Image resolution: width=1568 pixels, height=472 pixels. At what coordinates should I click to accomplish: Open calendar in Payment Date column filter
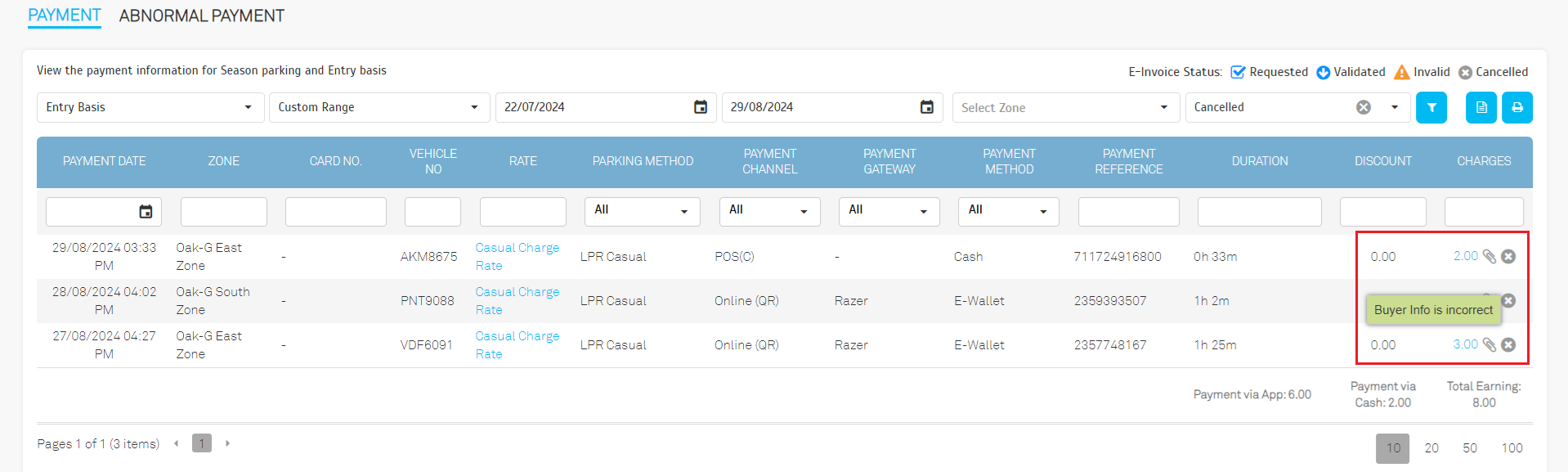click(x=146, y=212)
